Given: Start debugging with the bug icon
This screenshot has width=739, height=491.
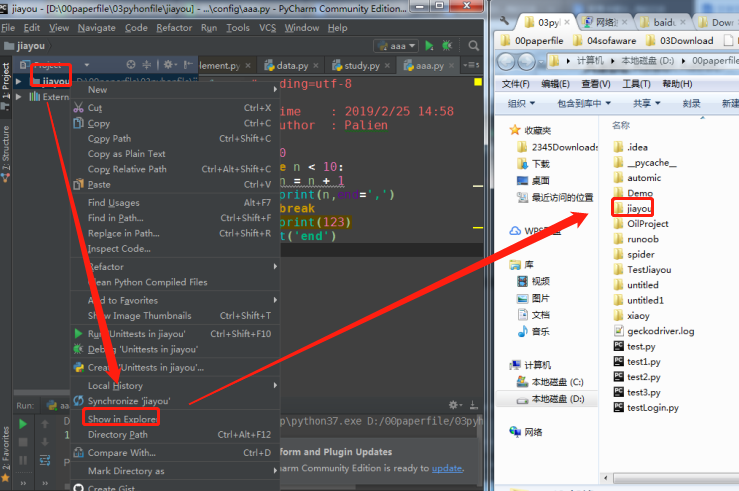Looking at the screenshot, I should point(447,46).
